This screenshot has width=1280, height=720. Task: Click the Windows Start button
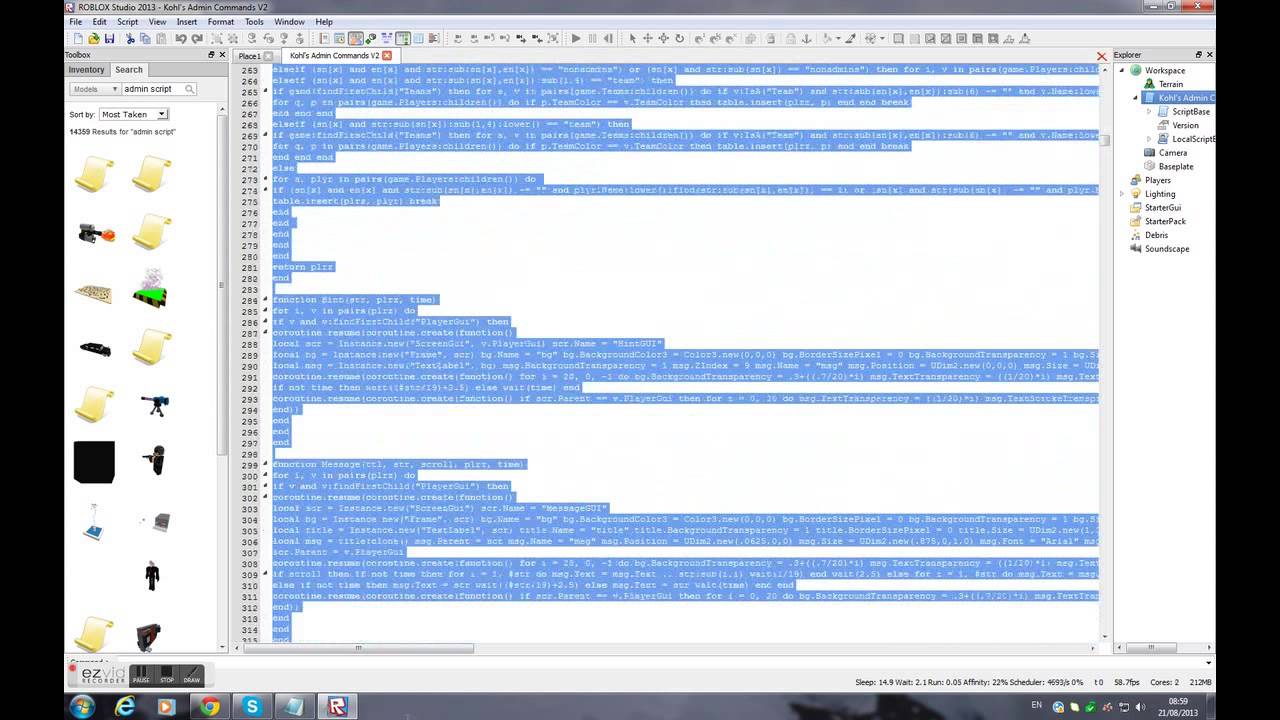pyautogui.click(x=82, y=706)
